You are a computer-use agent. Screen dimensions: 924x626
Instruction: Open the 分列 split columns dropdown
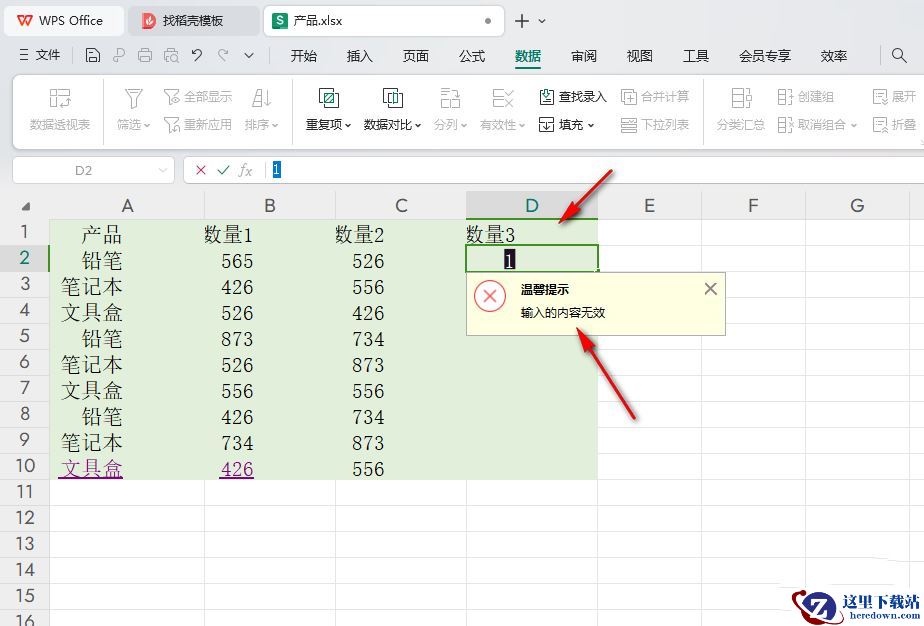click(x=450, y=124)
